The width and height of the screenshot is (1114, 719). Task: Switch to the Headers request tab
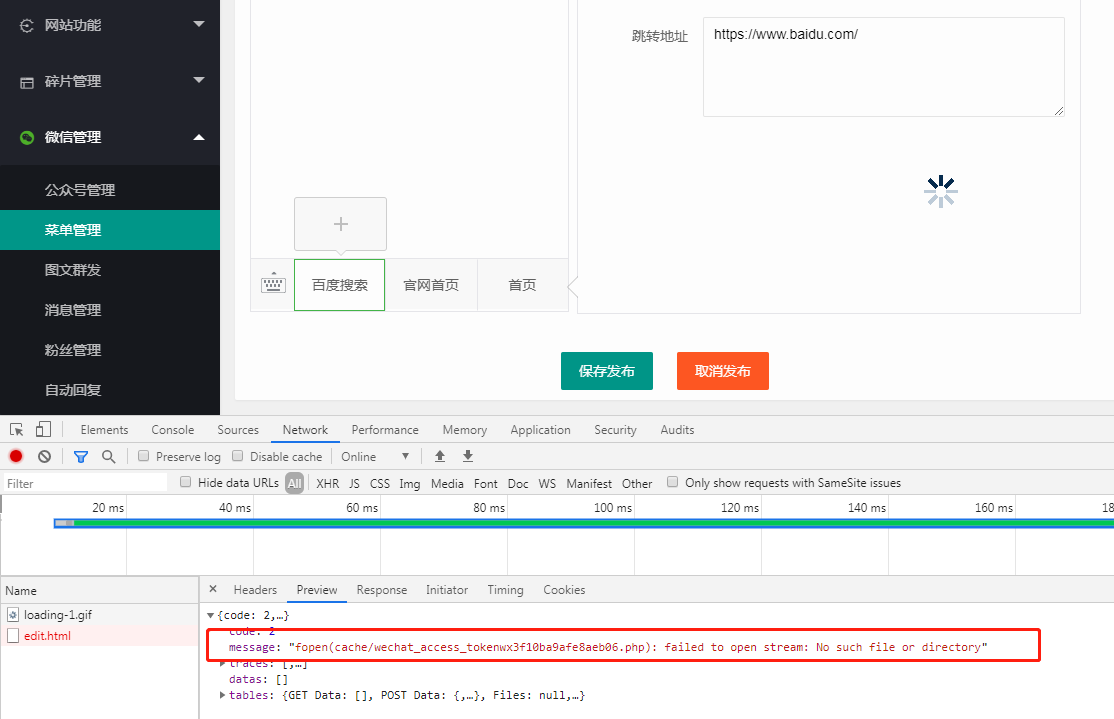(255, 590)
